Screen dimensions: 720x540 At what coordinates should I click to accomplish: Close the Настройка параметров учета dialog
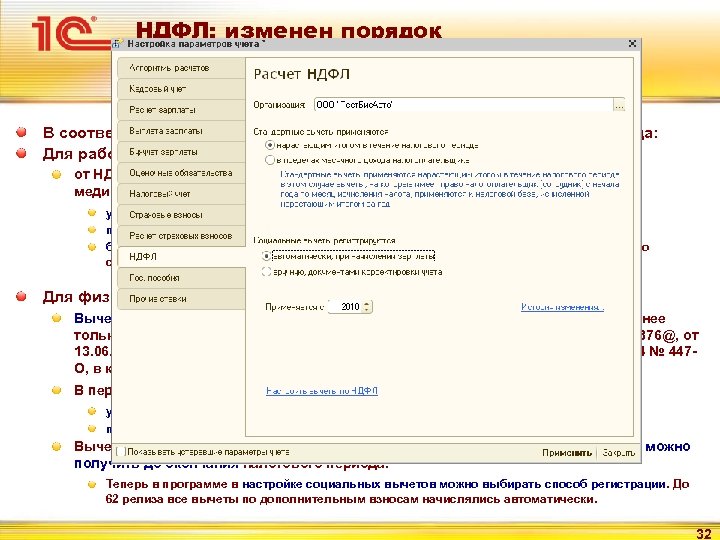(632, 44)
